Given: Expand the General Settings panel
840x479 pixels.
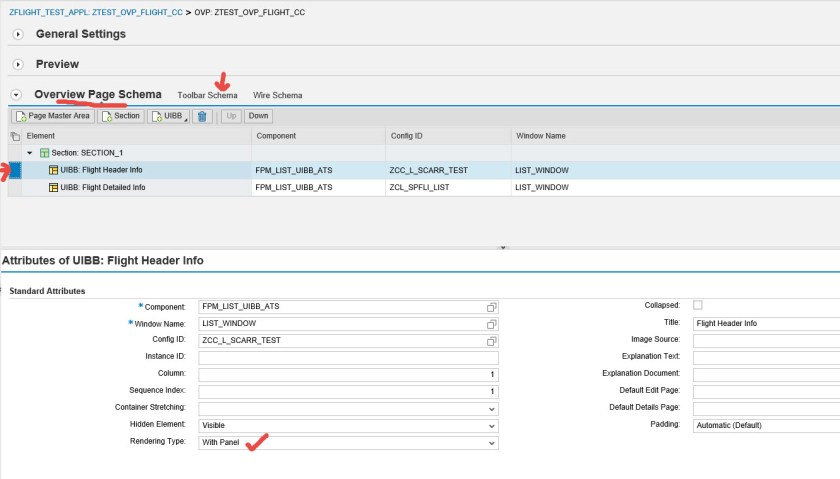Looking at the screenshot, I should click(18, 35).
